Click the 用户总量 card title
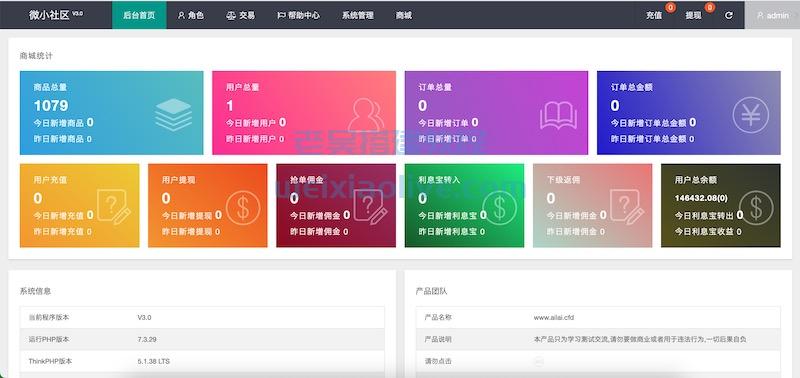This screenshot has width=800, height=378. point(243,87)
